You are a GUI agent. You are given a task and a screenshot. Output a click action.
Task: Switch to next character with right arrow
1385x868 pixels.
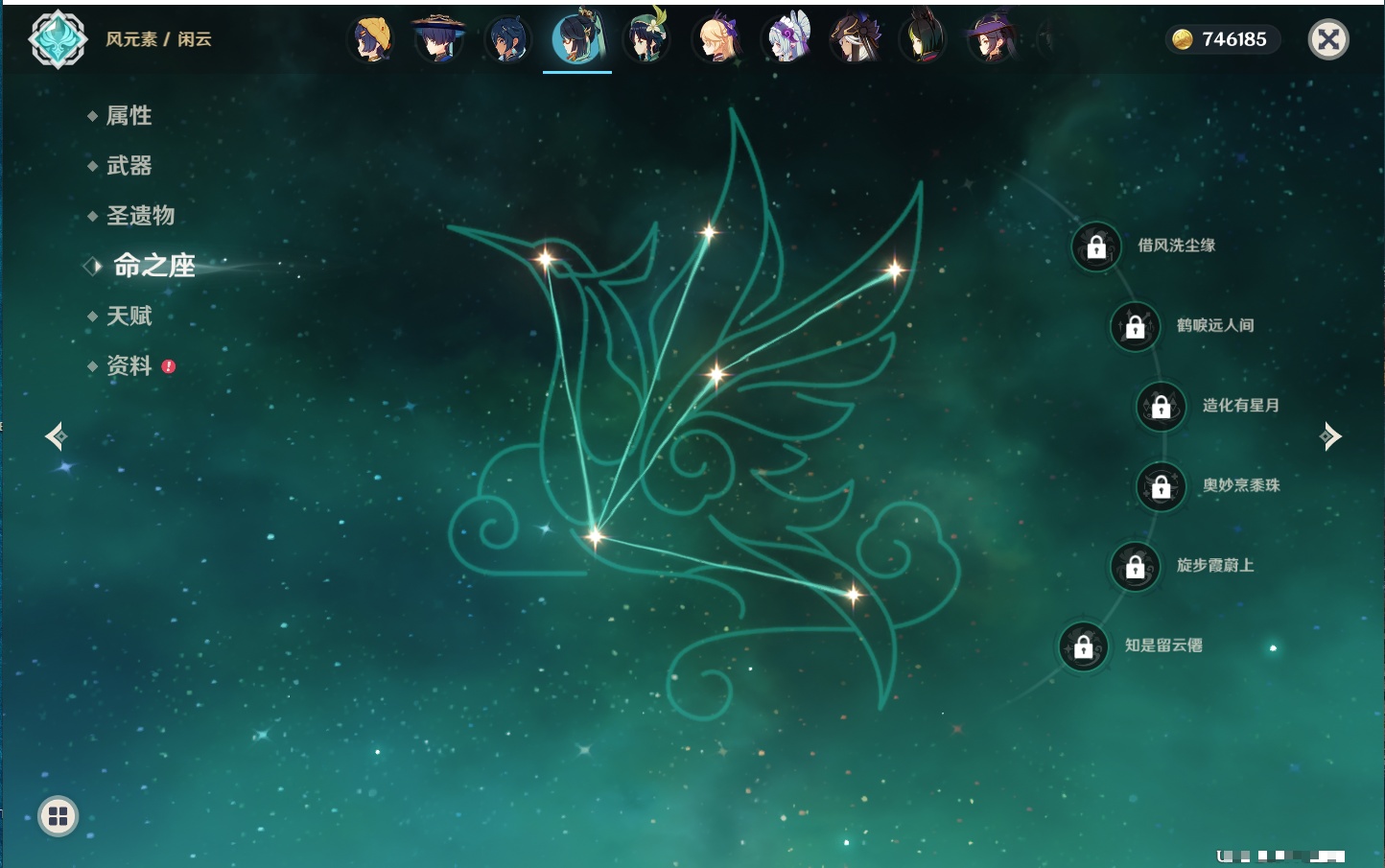pos(1330,436)
